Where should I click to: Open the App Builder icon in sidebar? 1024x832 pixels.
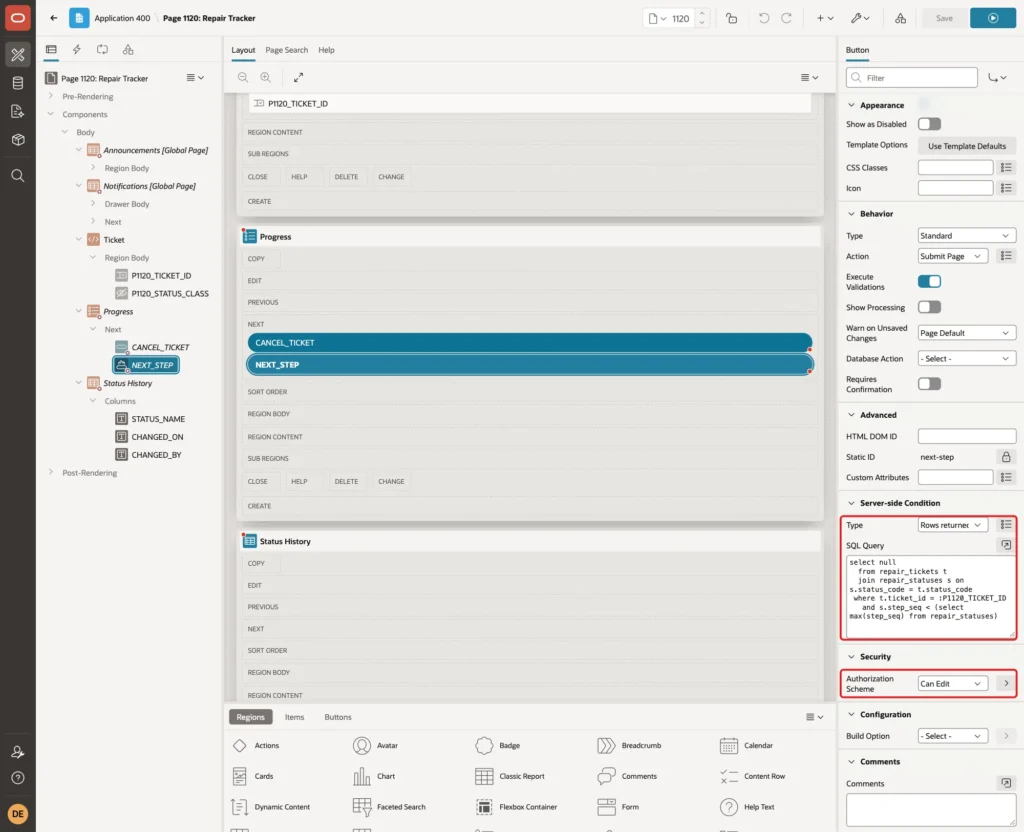(x=18, y=55)
